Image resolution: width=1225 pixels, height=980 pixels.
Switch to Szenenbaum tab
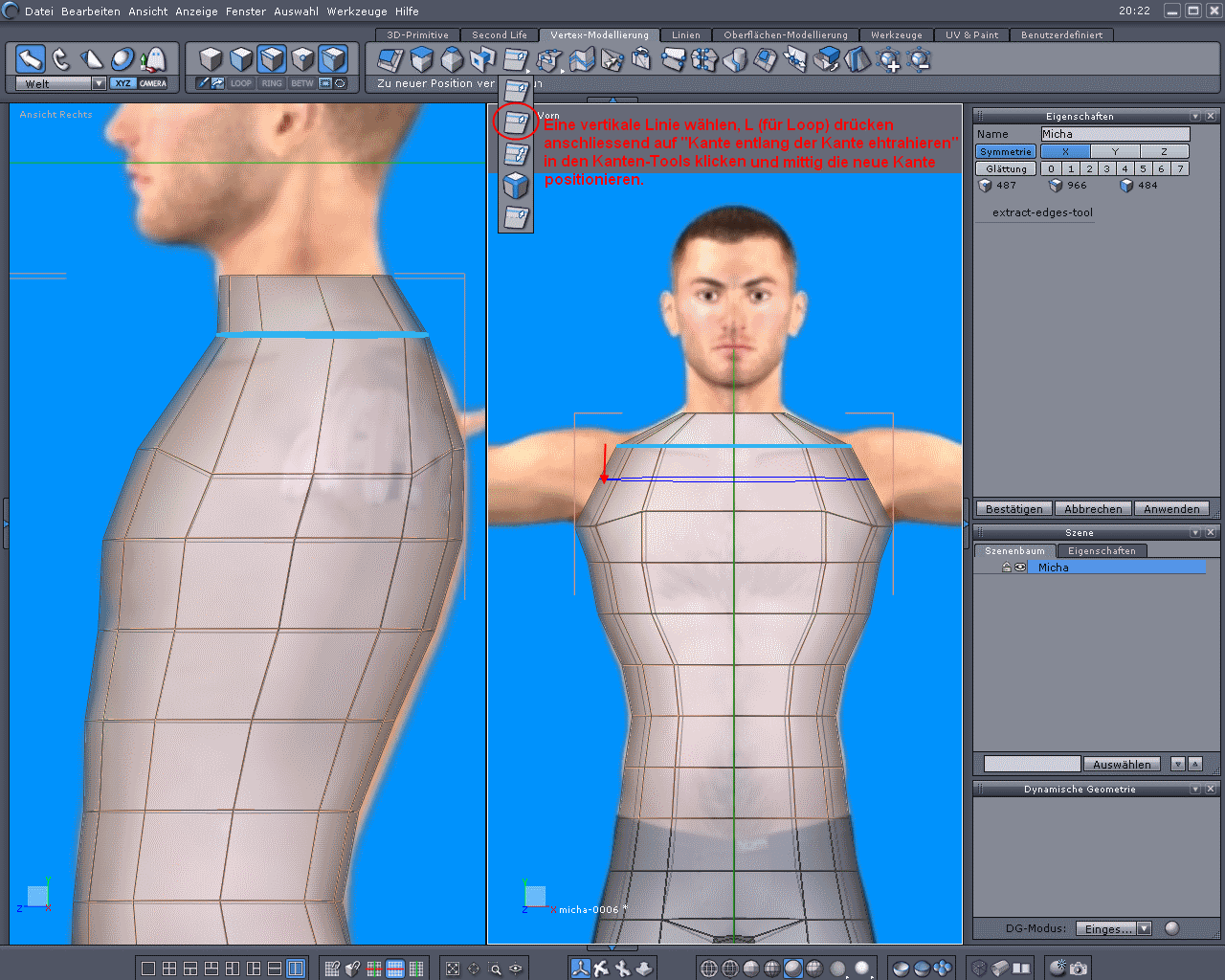tap(1014, 551)
